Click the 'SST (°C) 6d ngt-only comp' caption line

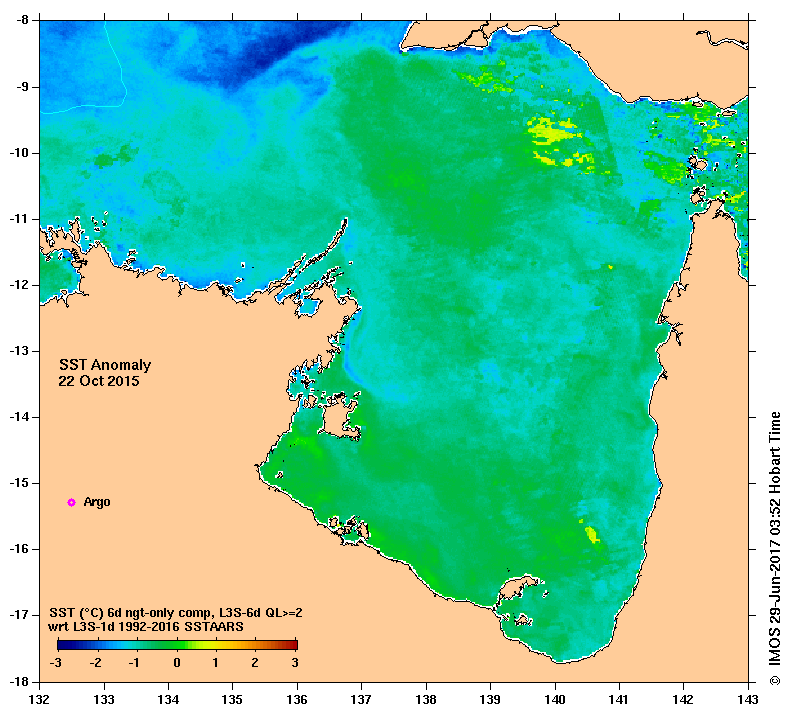click(x=176, y=613)
